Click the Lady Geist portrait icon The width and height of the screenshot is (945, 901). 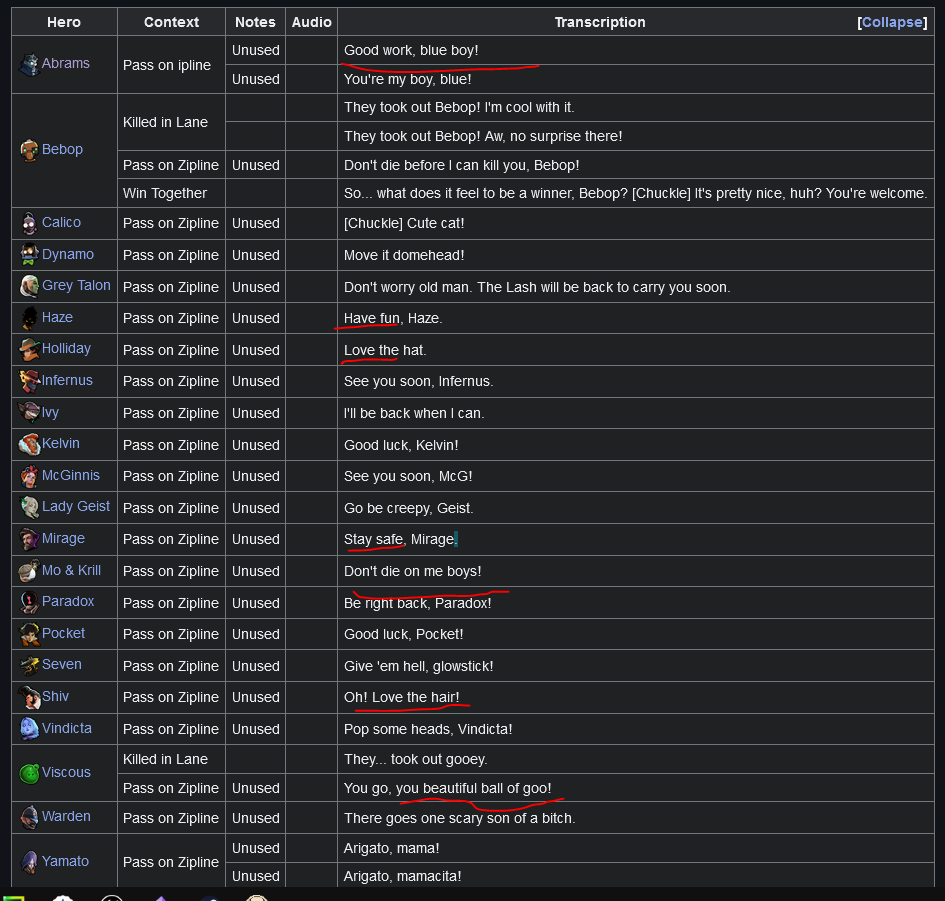point(29,507)
